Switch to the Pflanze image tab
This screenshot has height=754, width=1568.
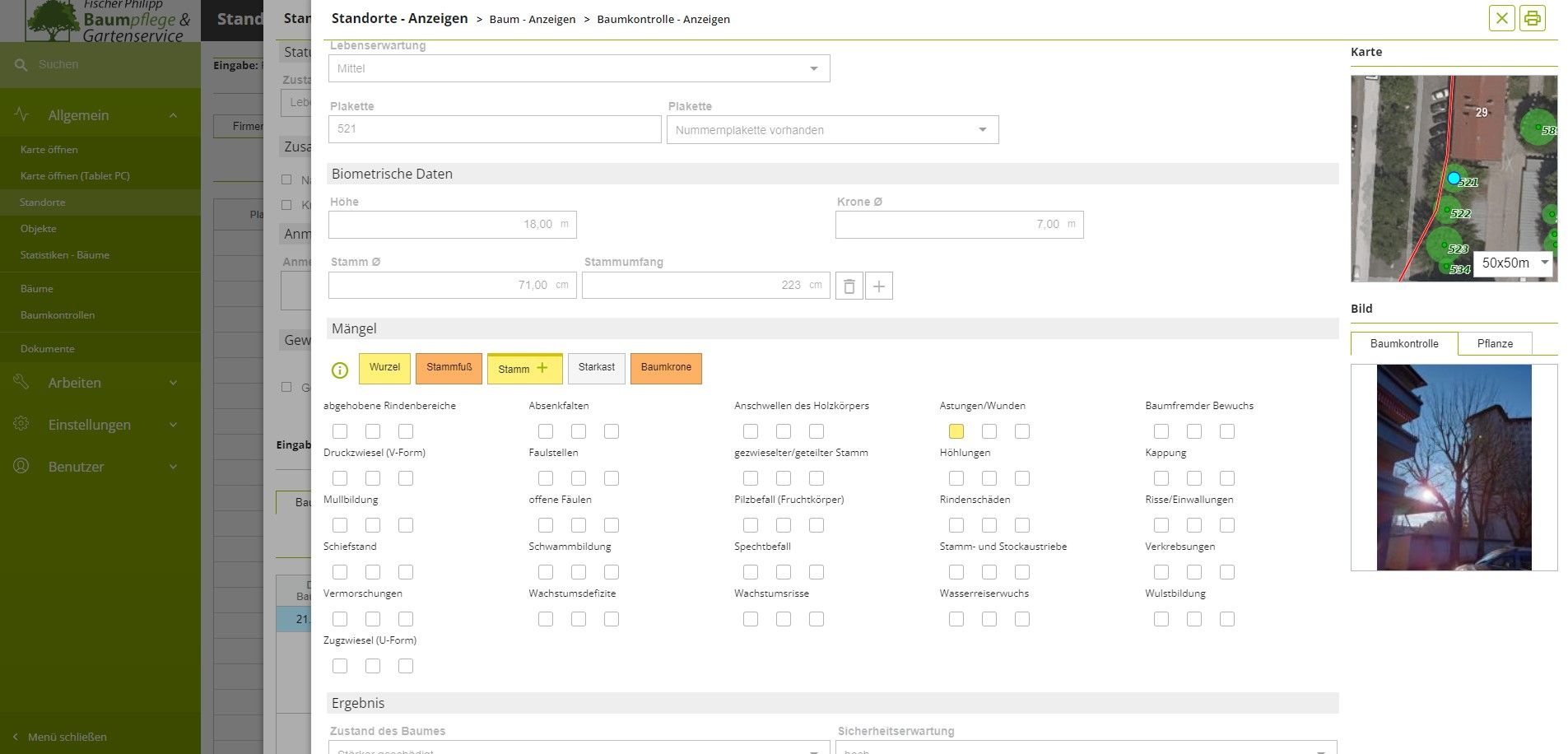tap(1494, 343)
